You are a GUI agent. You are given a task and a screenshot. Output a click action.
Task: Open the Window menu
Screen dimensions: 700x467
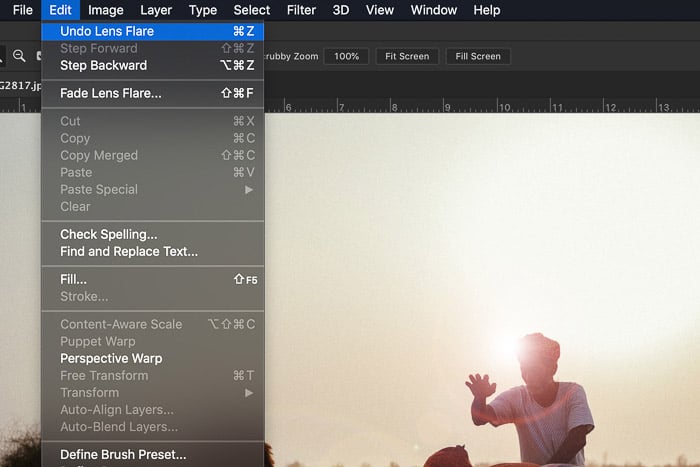[433, 10]
